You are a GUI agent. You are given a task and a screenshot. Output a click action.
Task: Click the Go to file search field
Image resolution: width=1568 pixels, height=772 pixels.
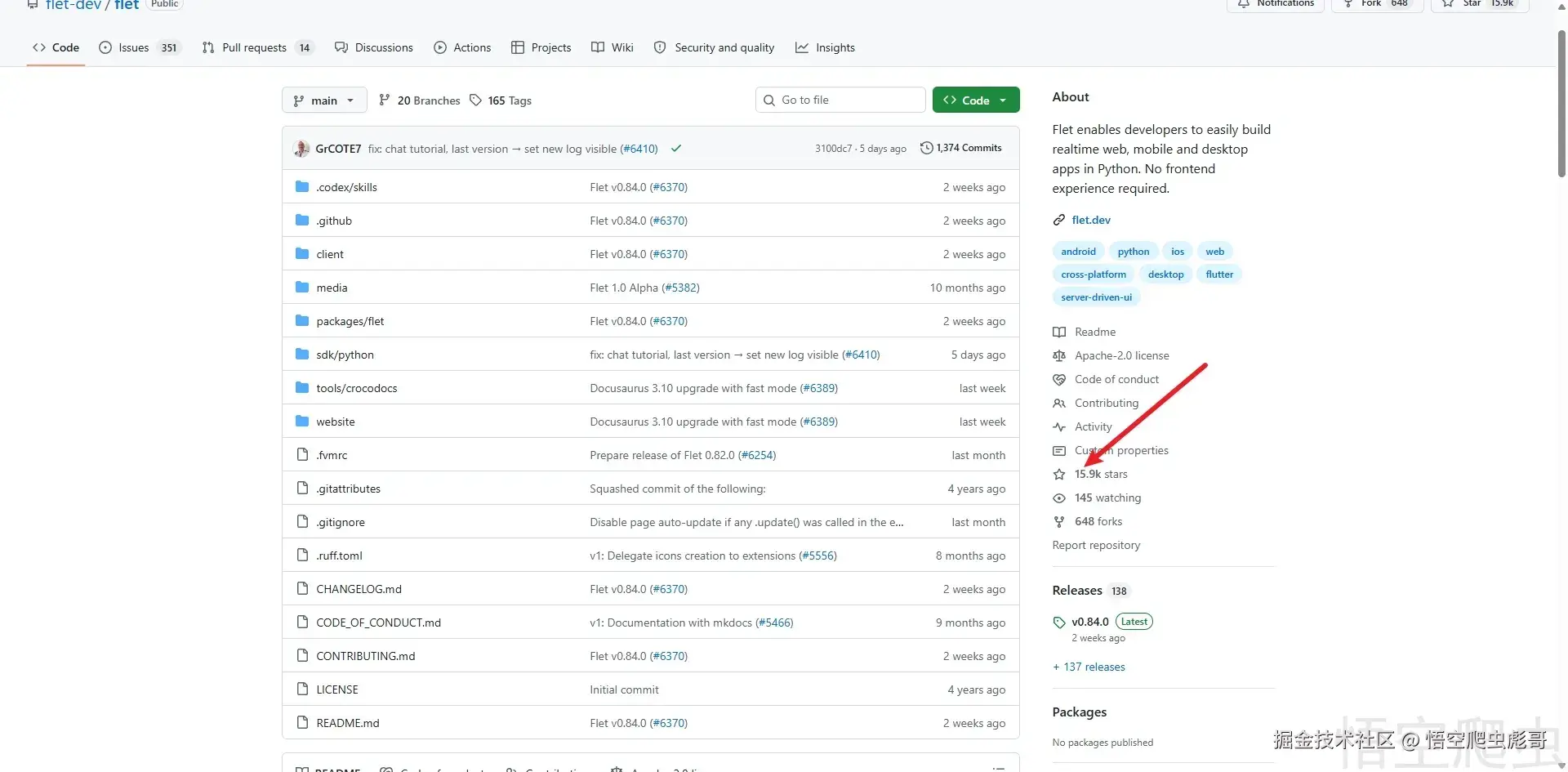pos(840,100)
